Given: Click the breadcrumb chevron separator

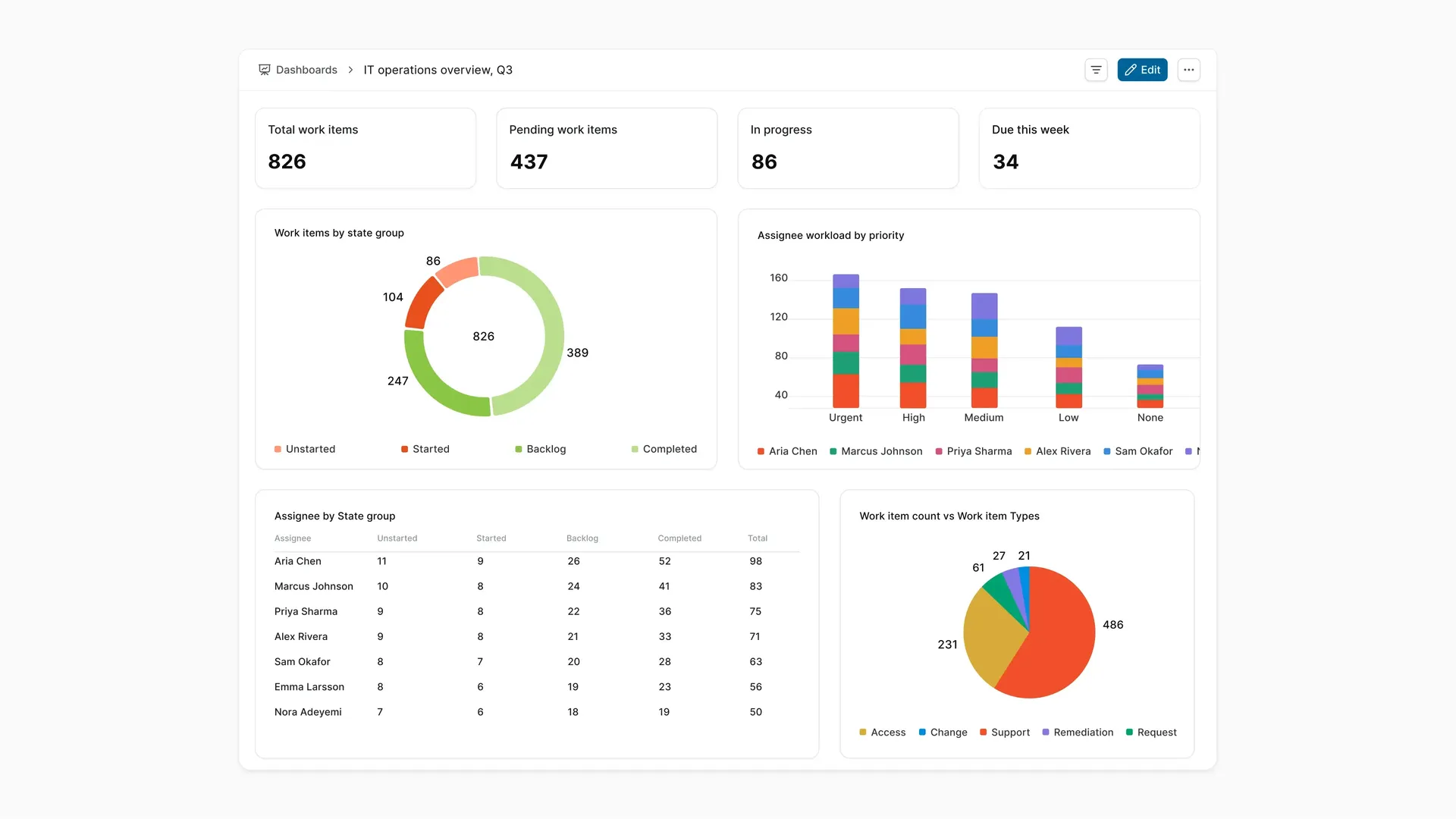Looking at the screenshot, I should 350,70.
